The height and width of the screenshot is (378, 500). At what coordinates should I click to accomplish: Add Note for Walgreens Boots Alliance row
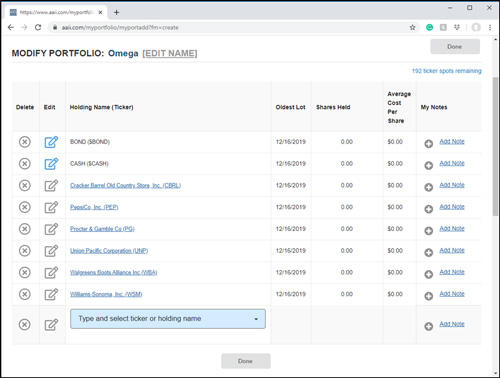(452, 272)
